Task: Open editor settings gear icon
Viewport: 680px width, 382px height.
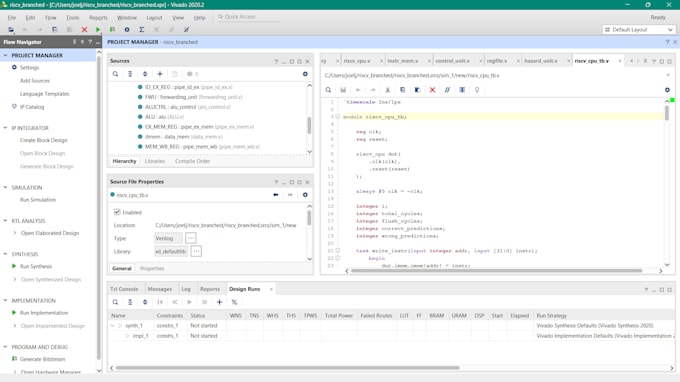Action: [x=667, y=90]
